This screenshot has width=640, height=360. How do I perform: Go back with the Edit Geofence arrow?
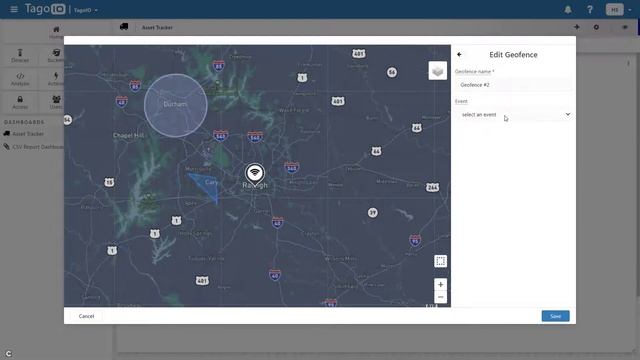[459, 54]
